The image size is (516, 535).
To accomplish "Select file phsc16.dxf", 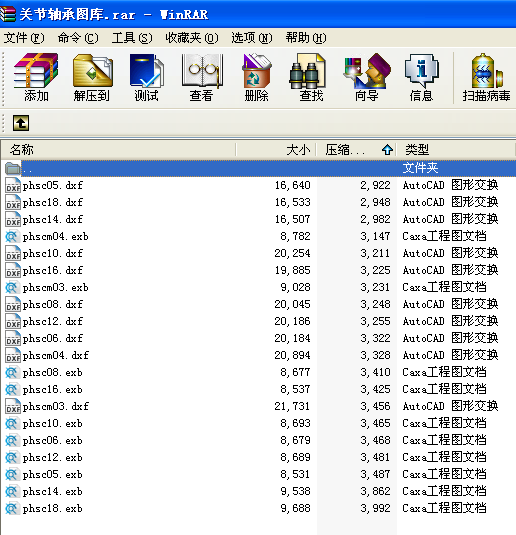I will point(53,270).
